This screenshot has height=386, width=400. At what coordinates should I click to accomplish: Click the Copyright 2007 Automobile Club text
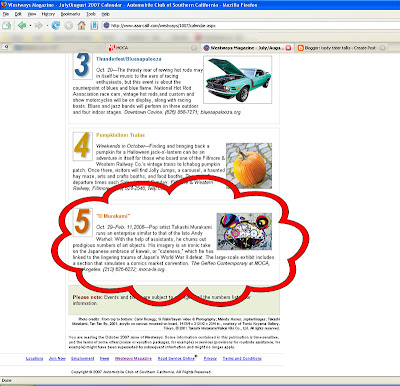point(141,372)
